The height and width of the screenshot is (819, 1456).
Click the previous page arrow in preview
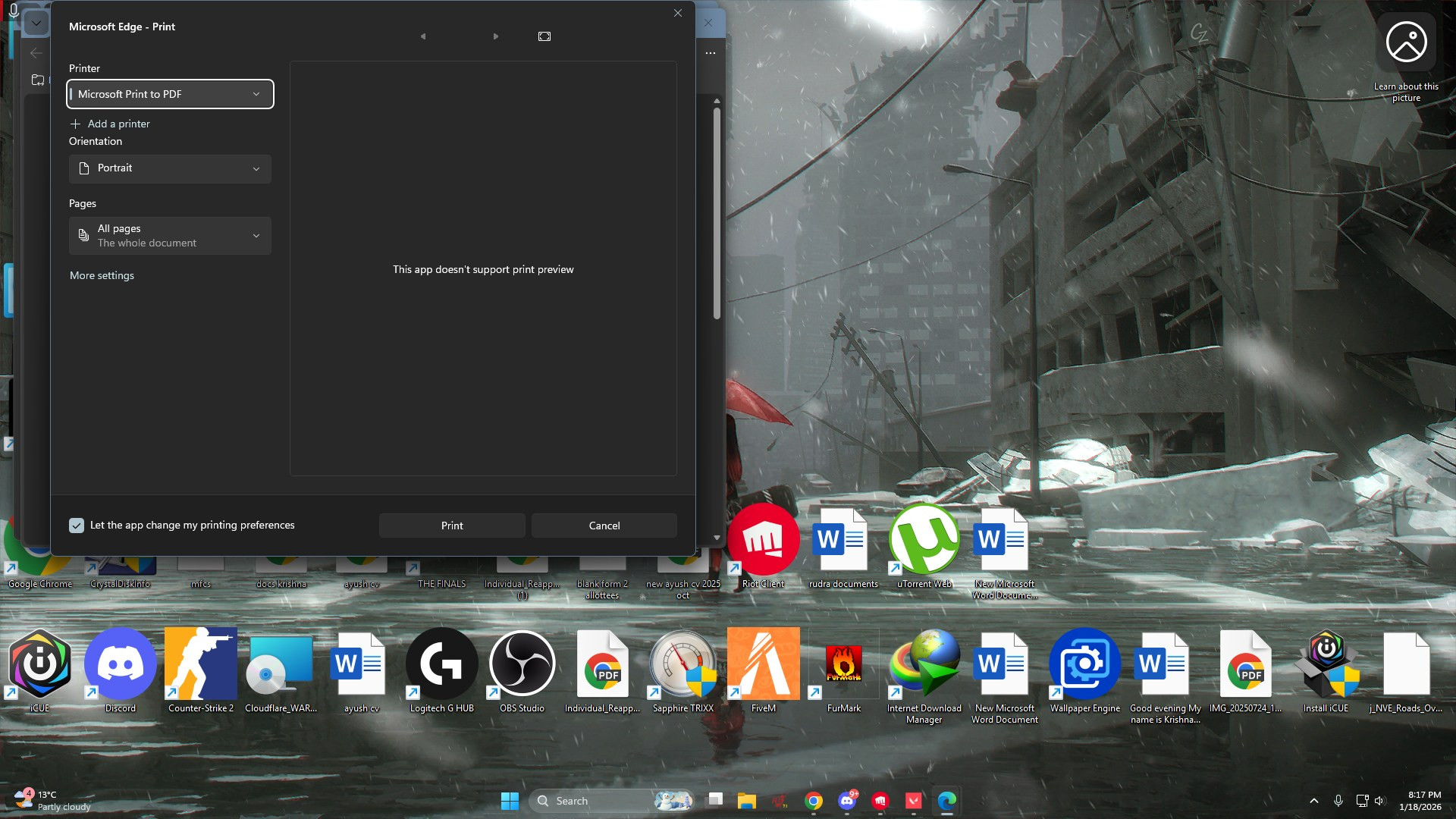tap(423, 36)
